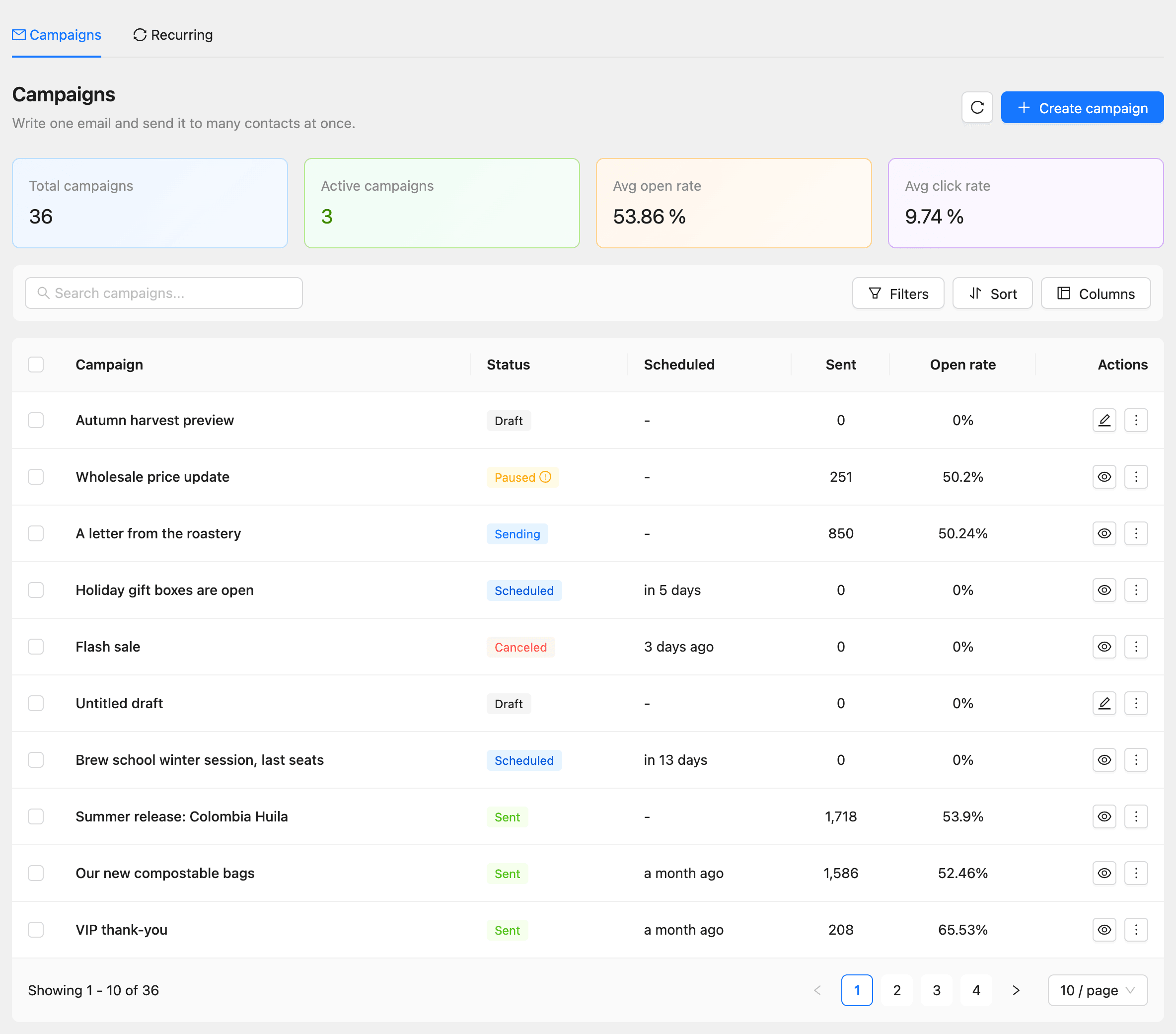Click the Avg click rate card
Viewport: 1176px width, 1034px height.
point(1025,203)
